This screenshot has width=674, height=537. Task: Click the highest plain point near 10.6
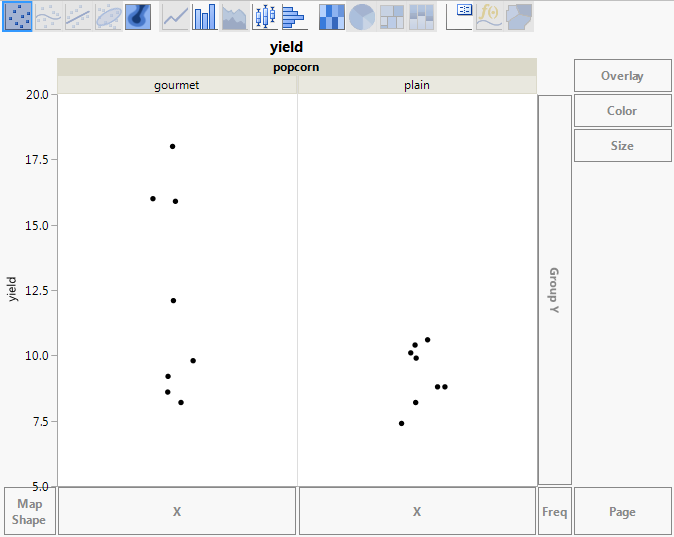pos(428,340)
